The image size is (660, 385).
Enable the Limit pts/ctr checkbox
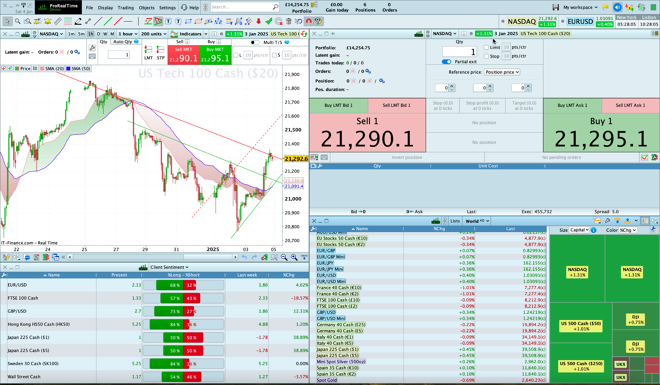(x=486, y=47)
